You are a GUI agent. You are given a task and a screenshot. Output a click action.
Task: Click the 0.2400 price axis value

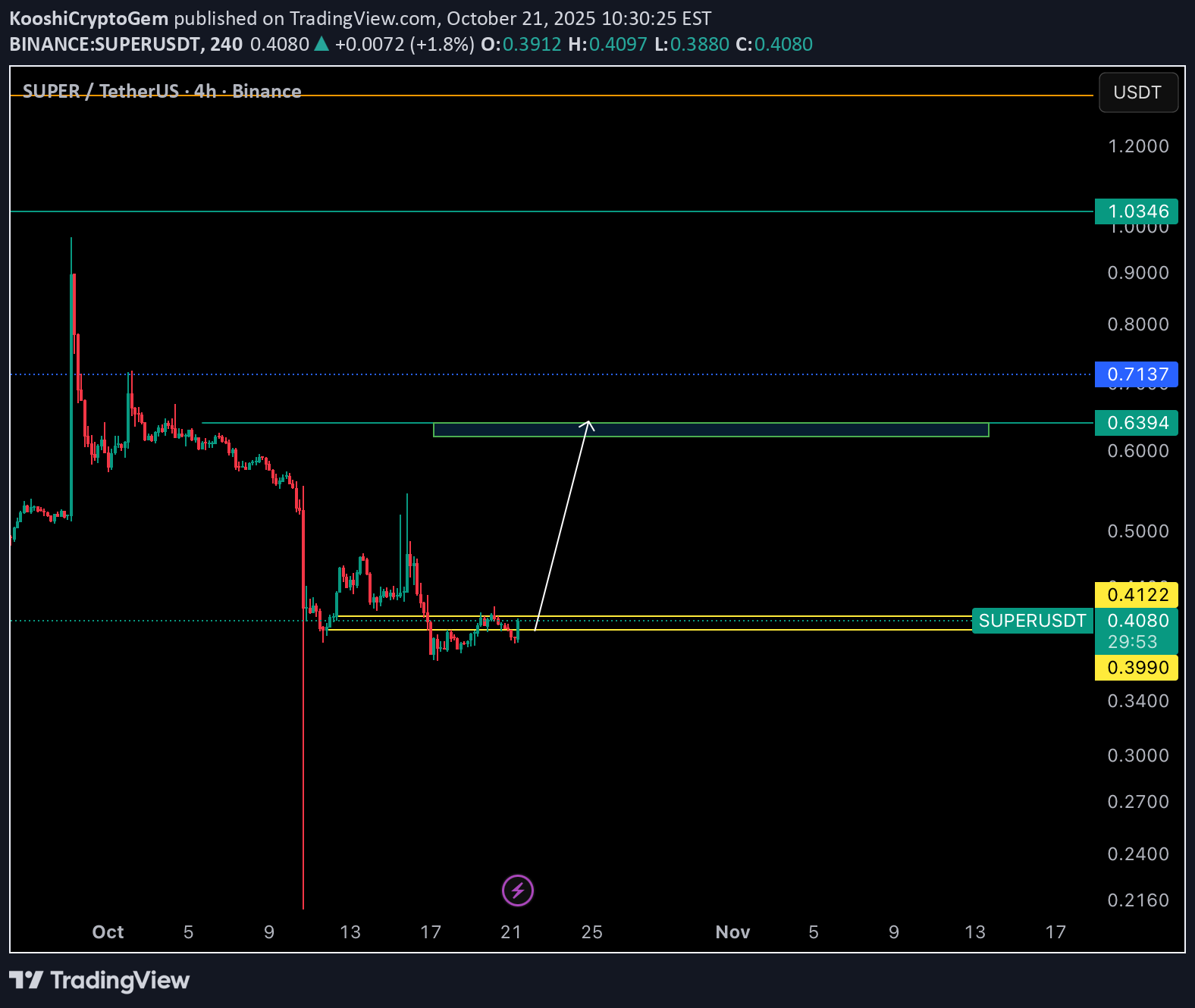point(1138,854)
